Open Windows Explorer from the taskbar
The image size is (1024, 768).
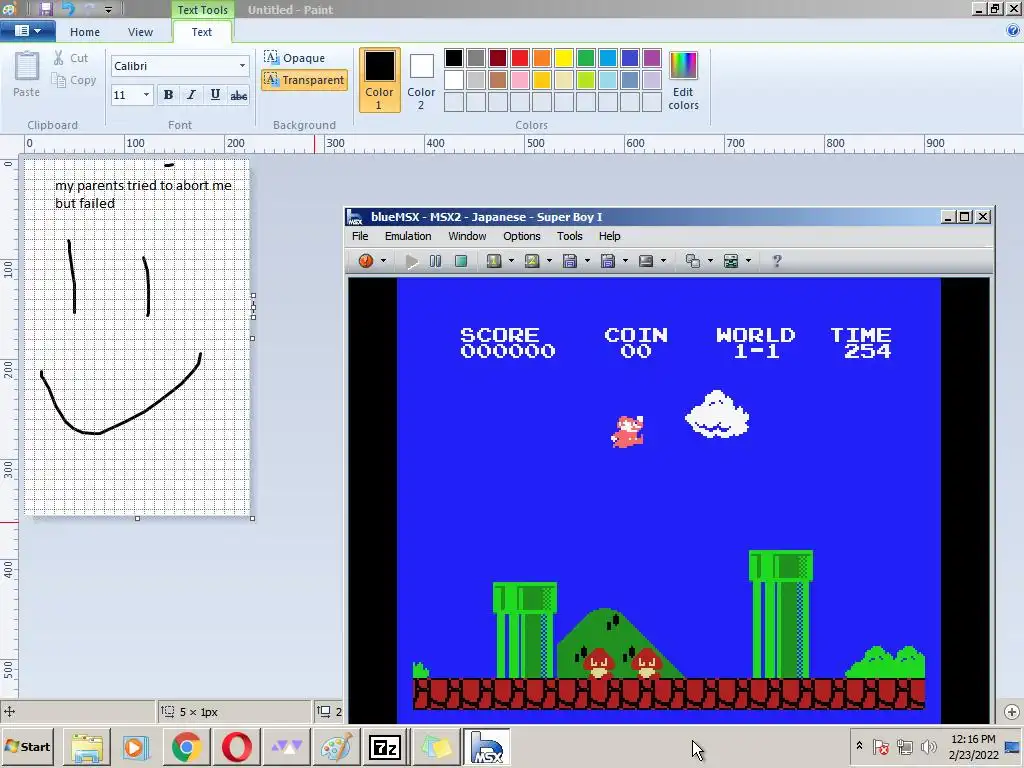[x=87, y=748]
